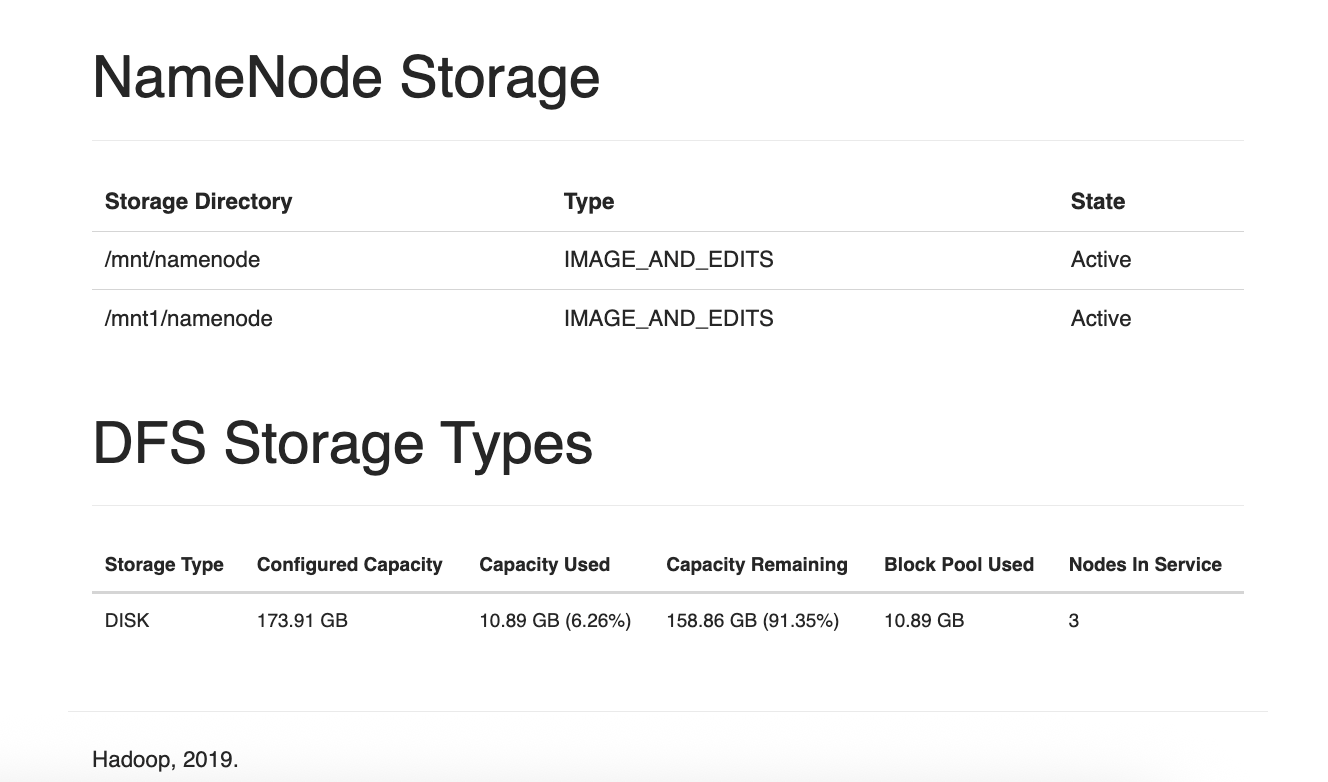Click the NameNode Storage heading

[x=345, y=78]
